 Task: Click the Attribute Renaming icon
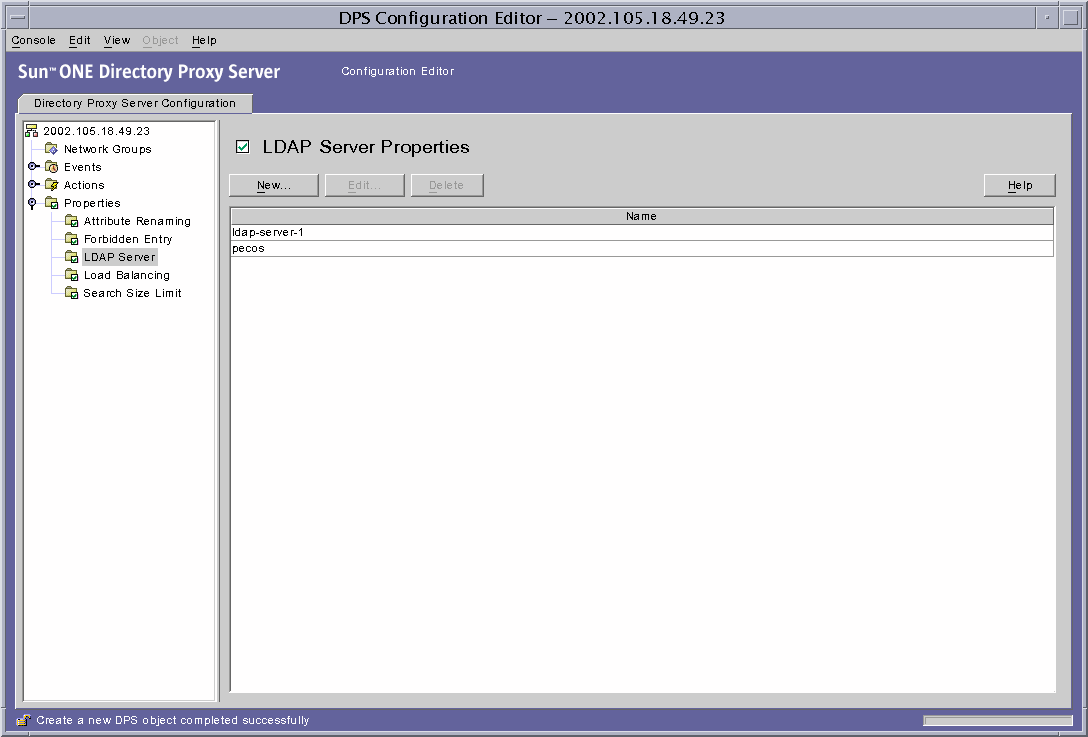[x=70, y=220]
